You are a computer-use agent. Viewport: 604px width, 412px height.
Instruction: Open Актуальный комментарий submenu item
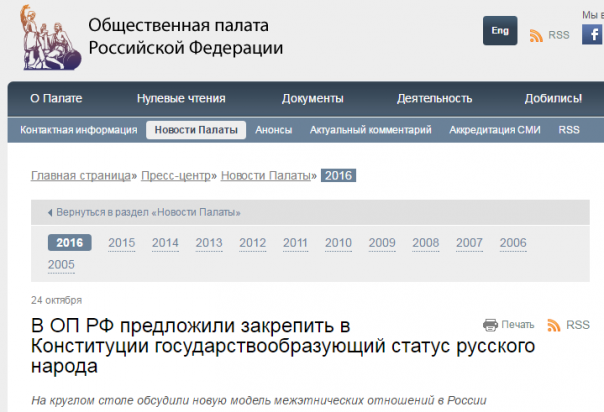tap(371, 130)
